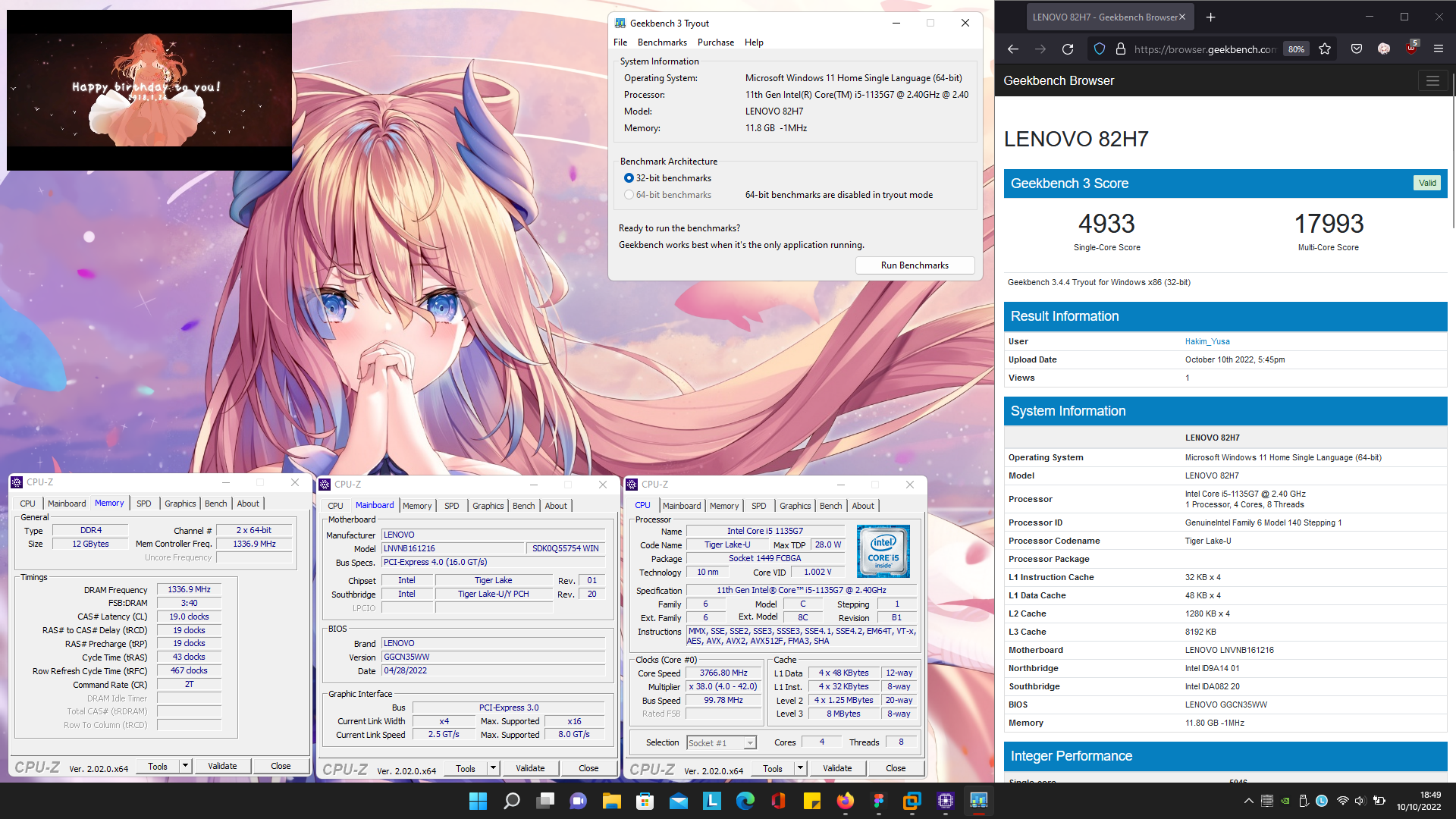Click the Happy birthday video thumbnail
The height and width of the screenshot is (819, 1456).
coord(149,89)
